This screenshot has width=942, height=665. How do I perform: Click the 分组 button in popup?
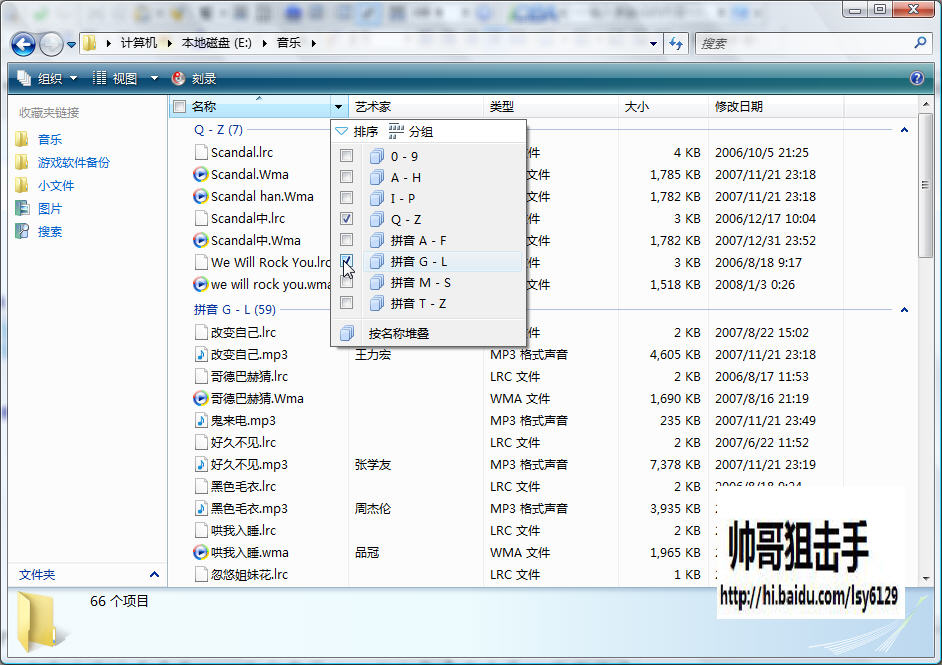(411, 131)
